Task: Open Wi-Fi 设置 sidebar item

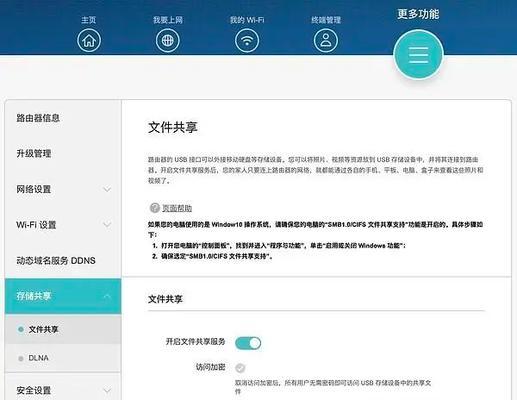Action: coord(63,225)
